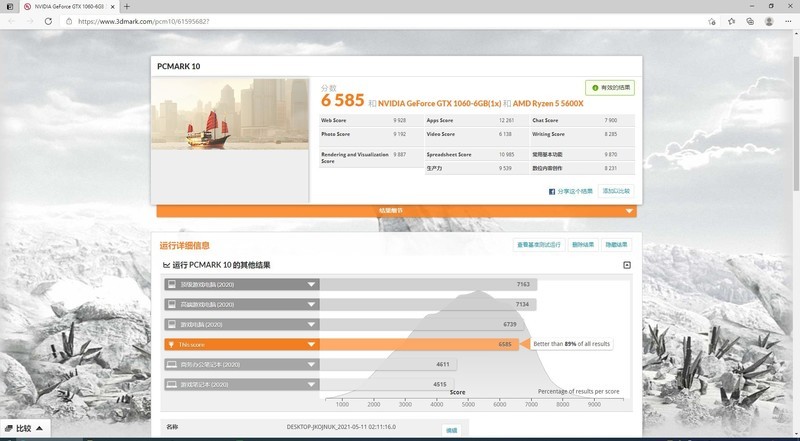Click Rendering and Visualization Score label
Viewport: 800px width, 441px height.
[x=355, y=157]
